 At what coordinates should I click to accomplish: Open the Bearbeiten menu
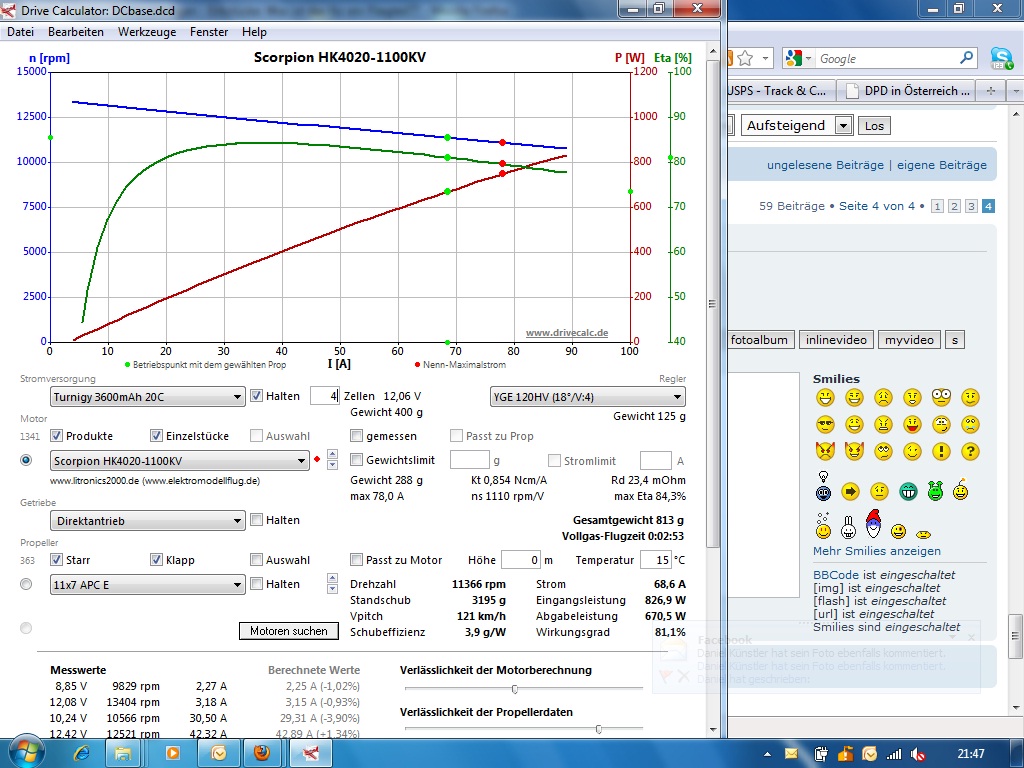click(x=76, y=32)
